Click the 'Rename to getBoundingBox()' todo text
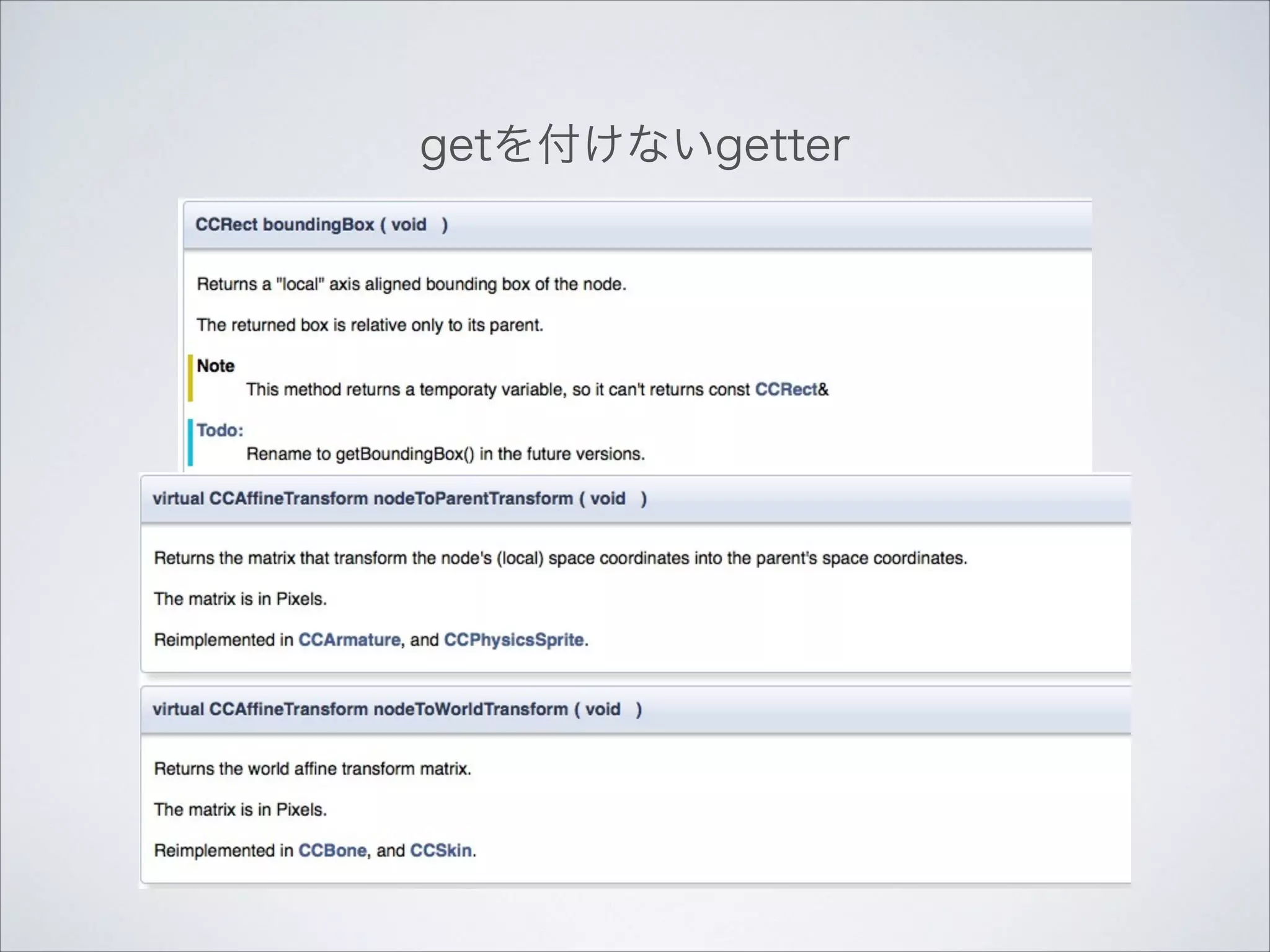The height and width of the screenshot is (952, 1270). tap(445, 454)
